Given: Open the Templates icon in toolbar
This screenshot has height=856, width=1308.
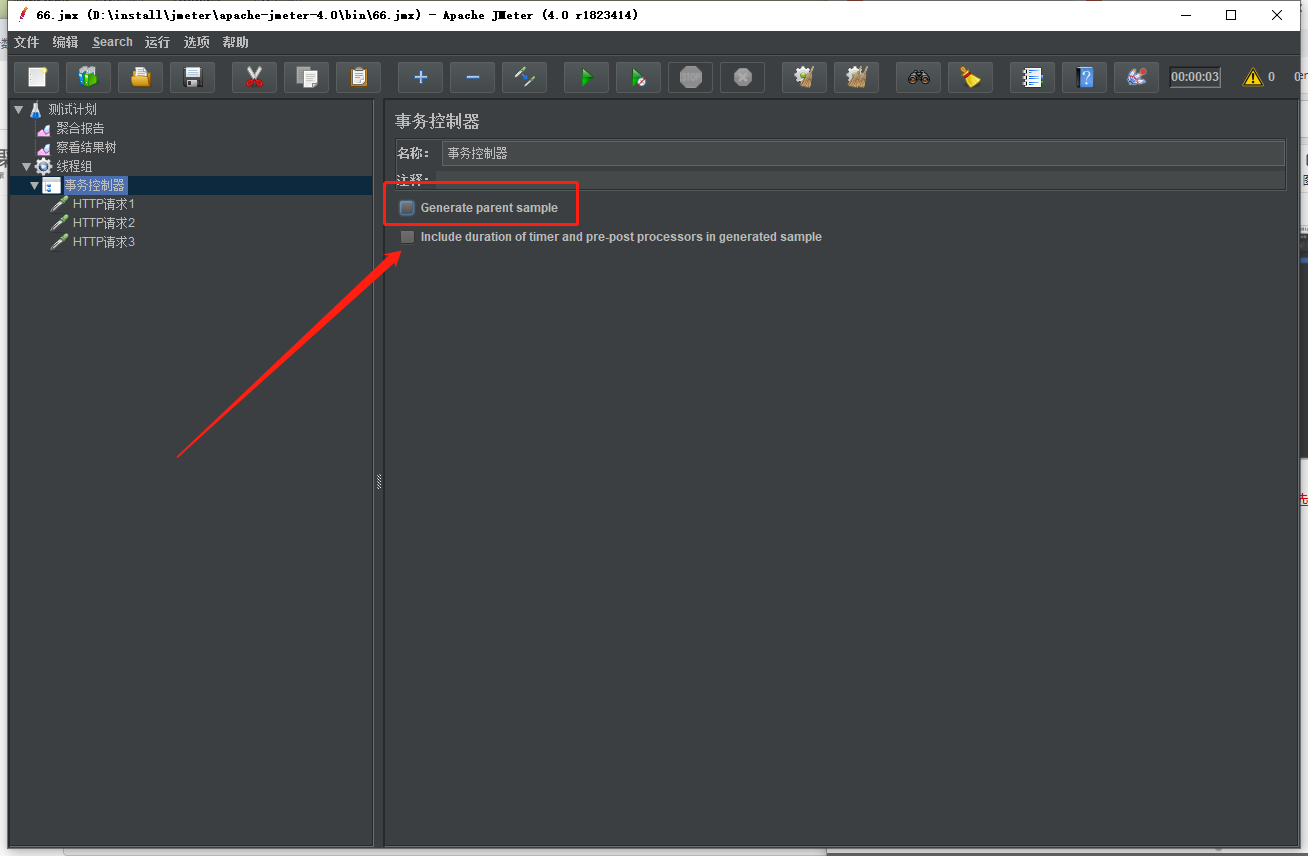Looking at the screenshot, I should (89, 77).
